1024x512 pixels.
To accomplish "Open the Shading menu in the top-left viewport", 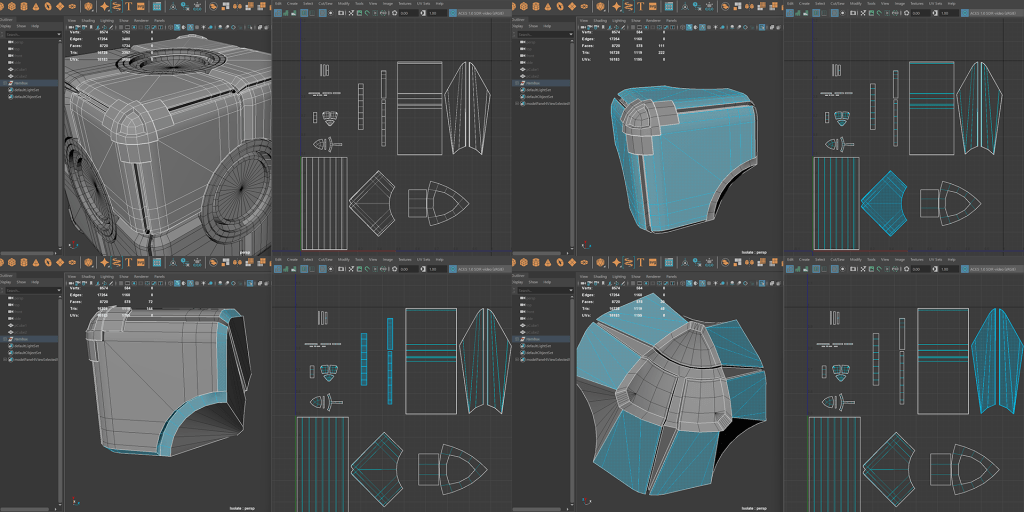I will point(87,19).
